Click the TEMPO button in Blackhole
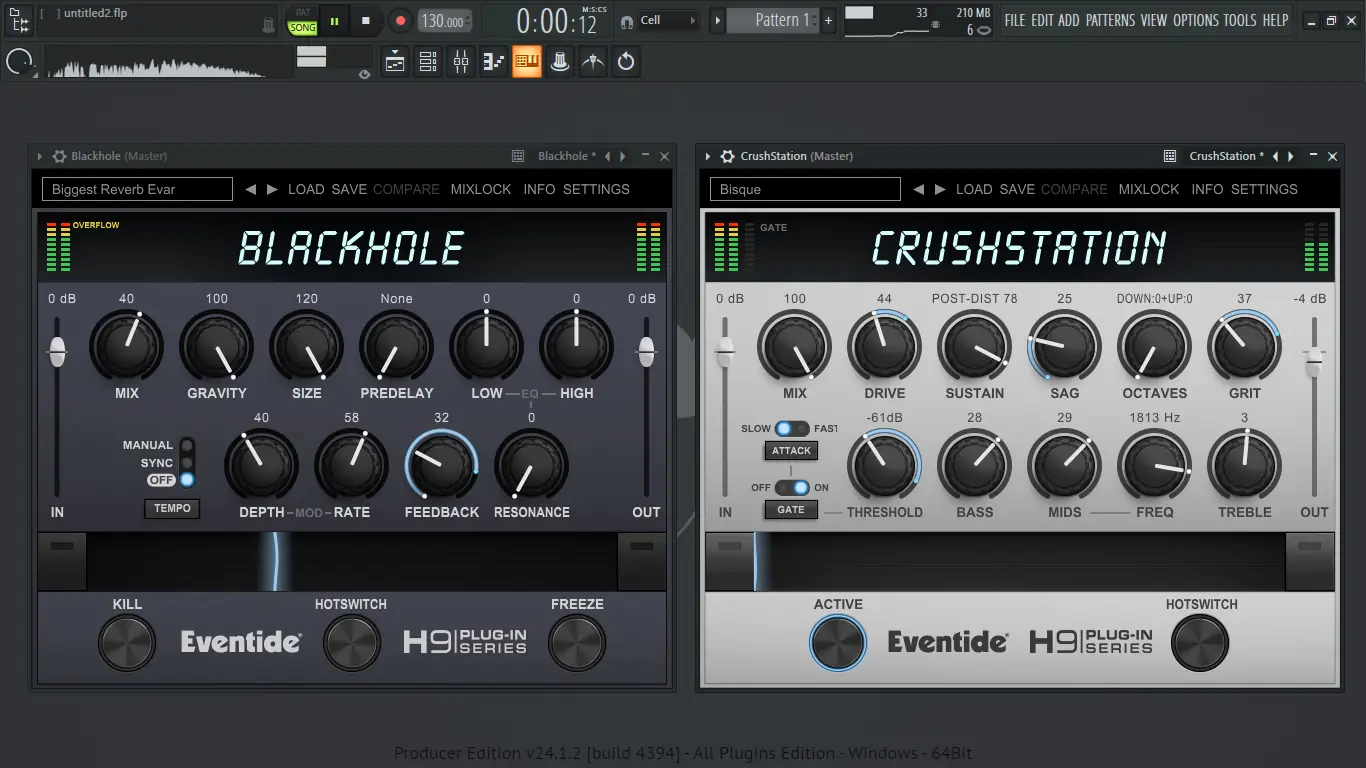Screen dimensions: 1366x768 tap(172, 508)
